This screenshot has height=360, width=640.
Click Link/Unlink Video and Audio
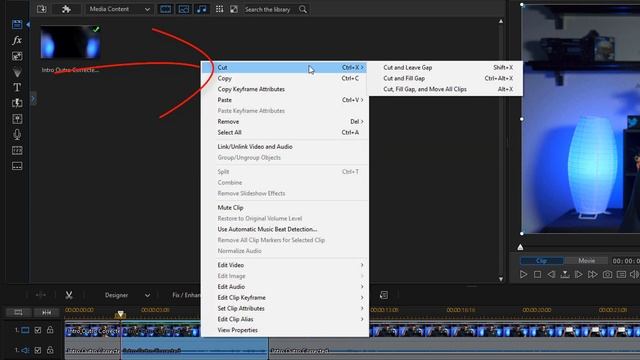[x=285, y=147]
